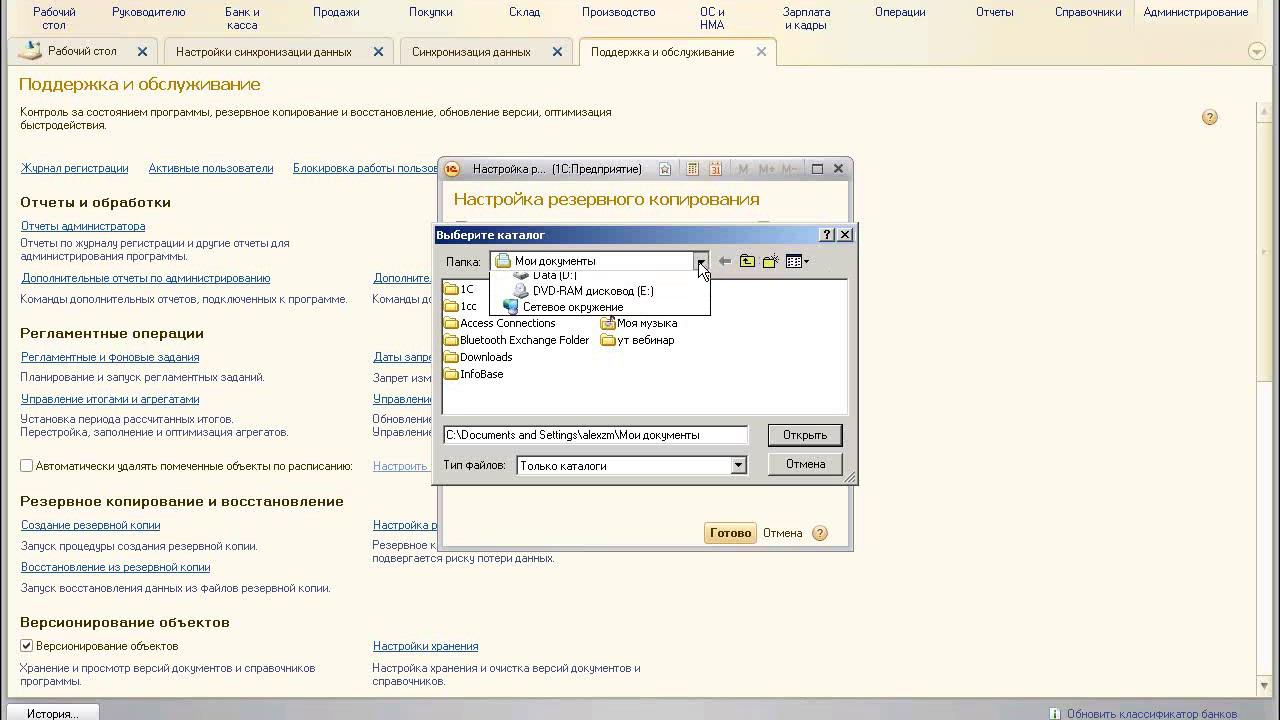The height and width of the screenshot is (720, 1280).
Task: Create a new folder with toolbar icon
Action: coord(770,262)
